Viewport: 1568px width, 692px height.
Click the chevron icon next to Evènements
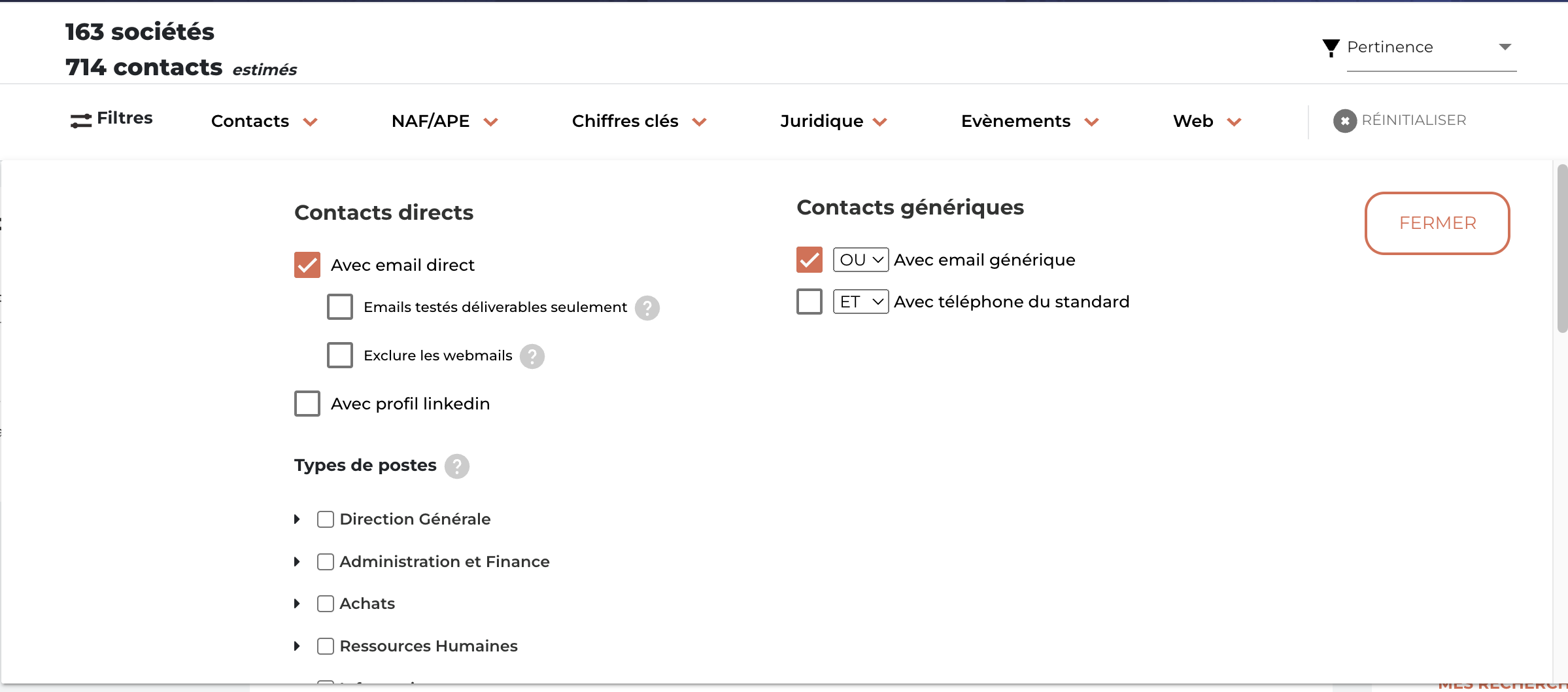(1092, 122)
